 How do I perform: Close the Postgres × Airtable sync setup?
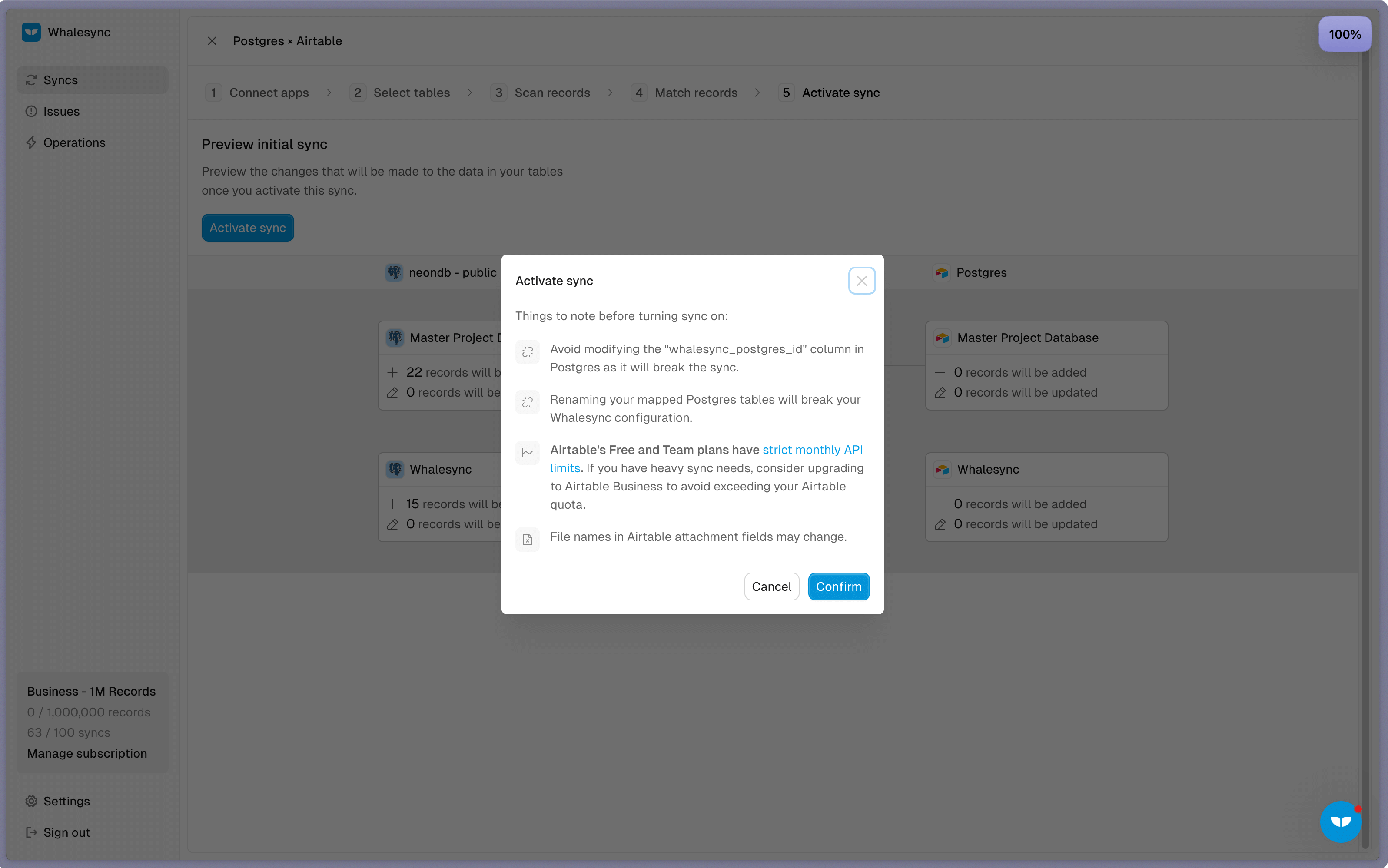[x=212, y=41]
